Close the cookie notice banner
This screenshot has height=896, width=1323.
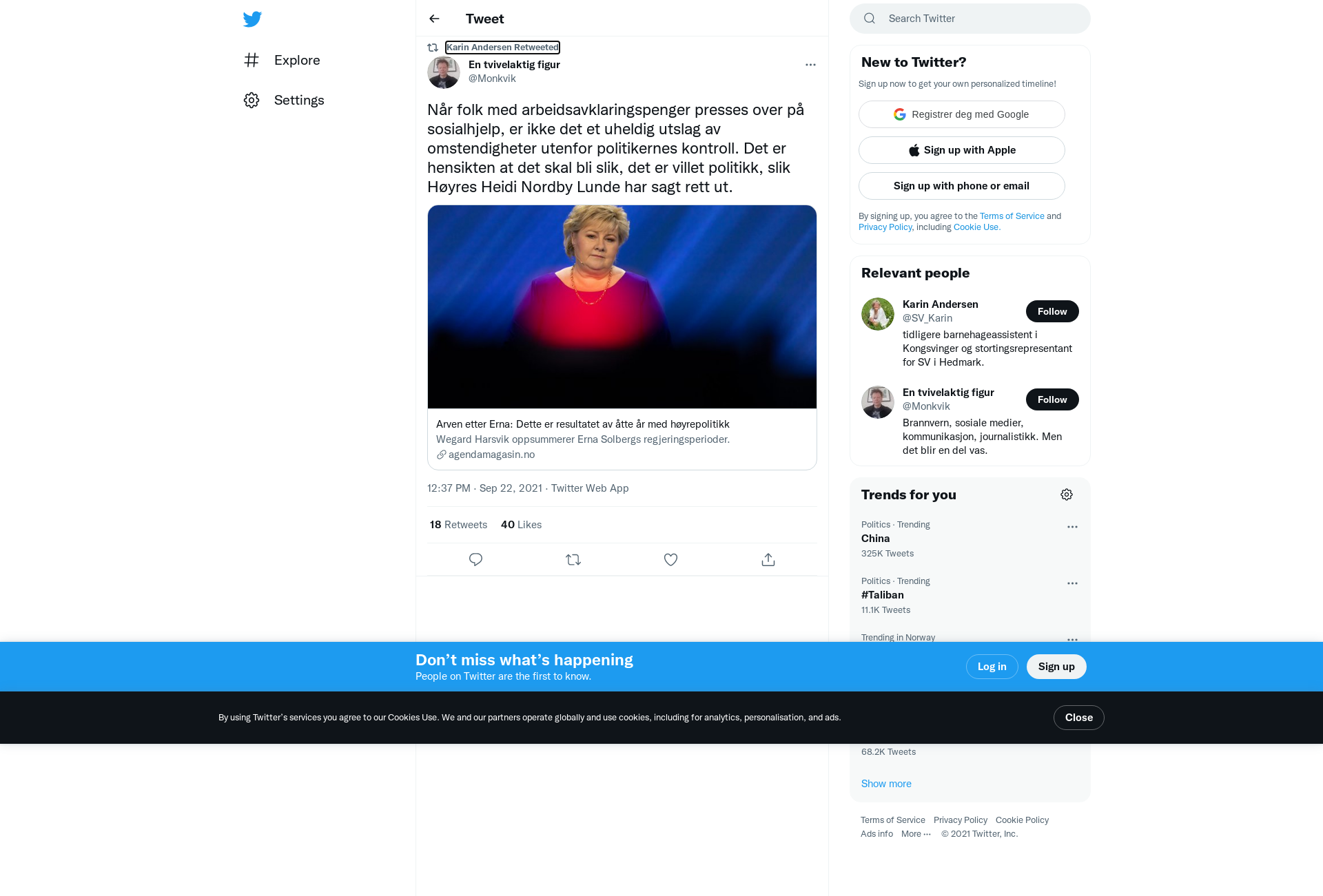tap(1078, 718)
